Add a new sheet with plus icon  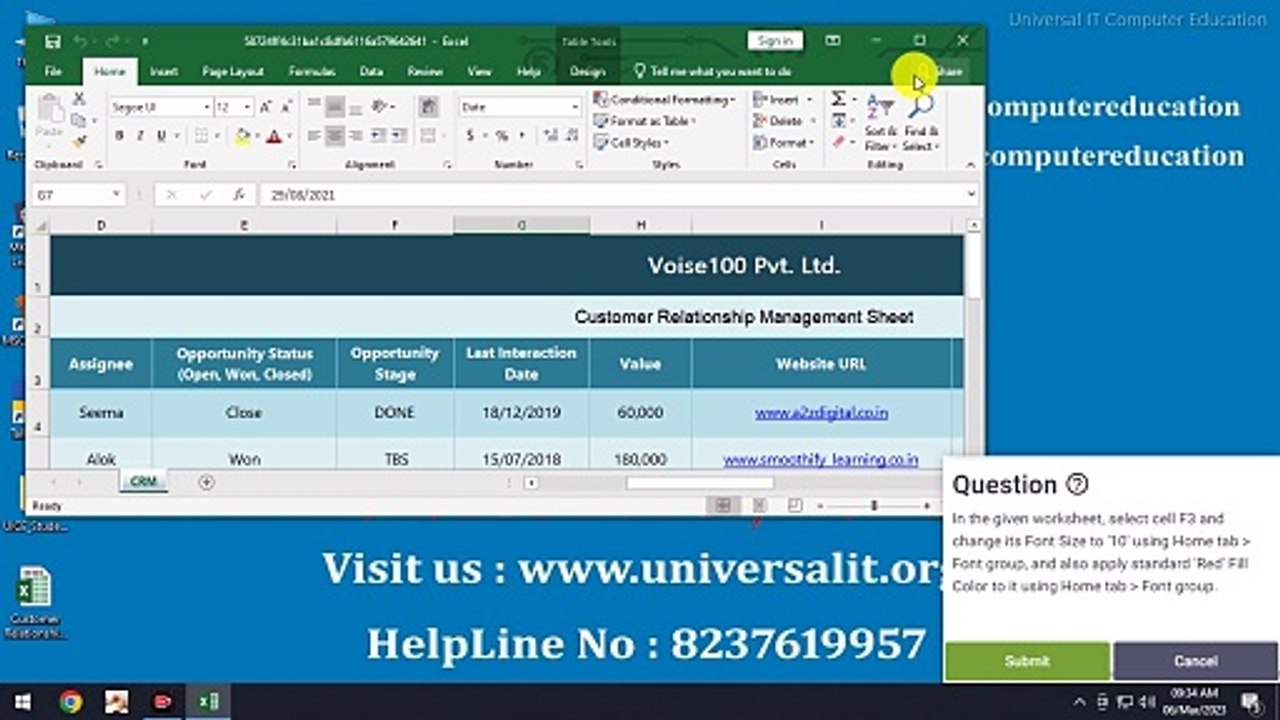coord(206,482)
